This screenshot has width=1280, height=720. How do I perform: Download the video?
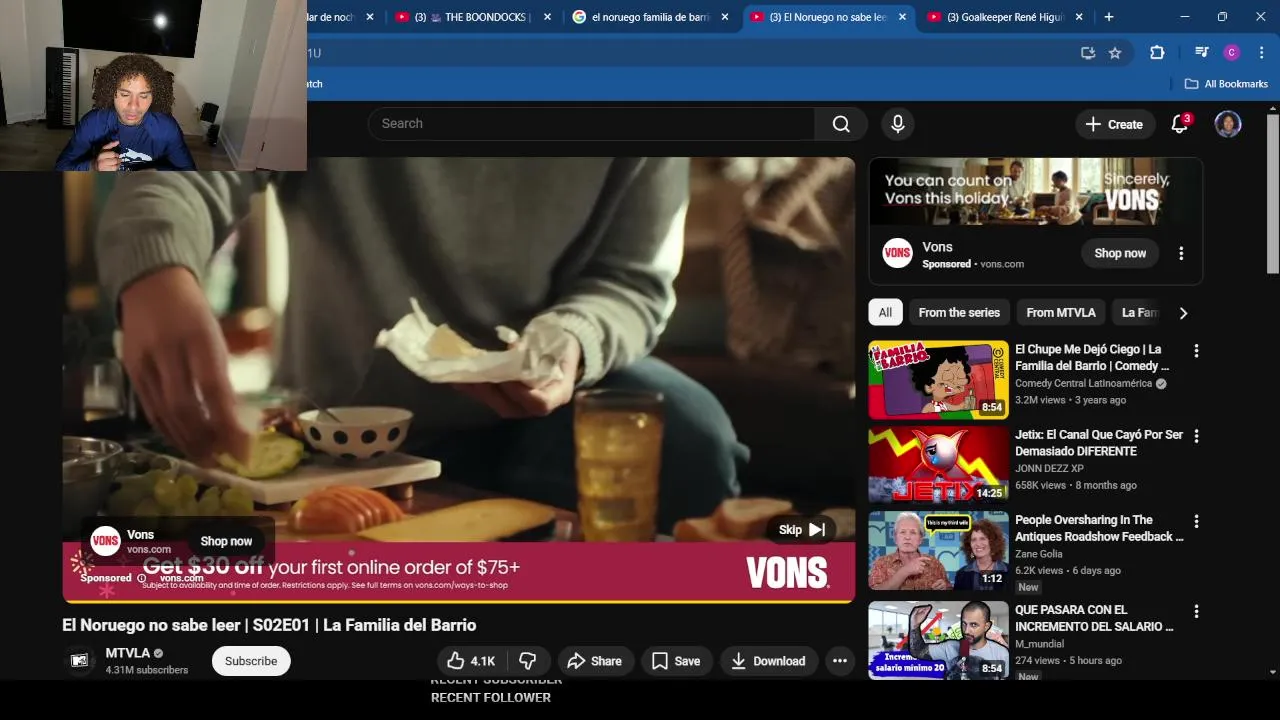(x=769, y=661)
